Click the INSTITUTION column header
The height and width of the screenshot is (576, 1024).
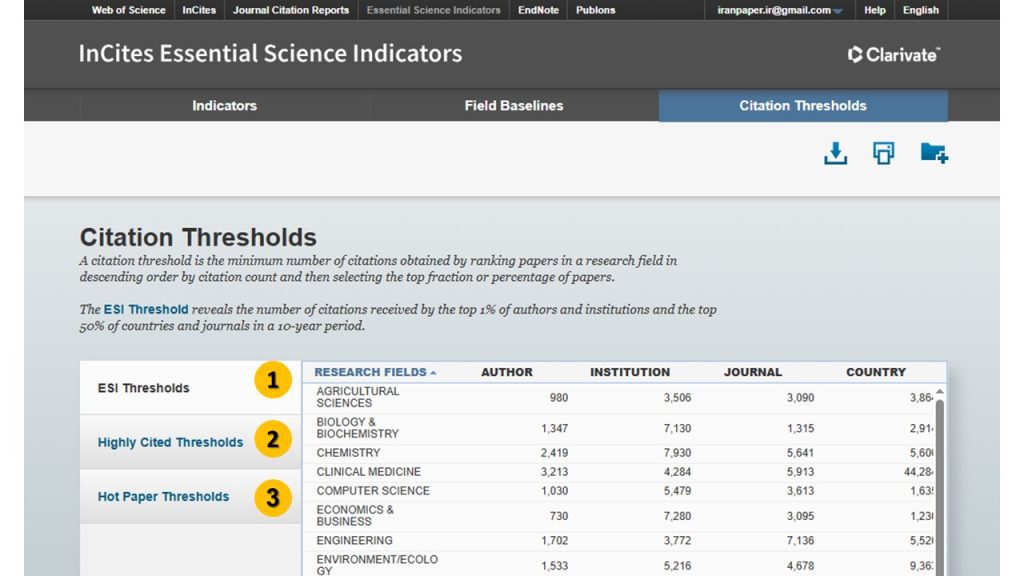[x=630, y=372]
